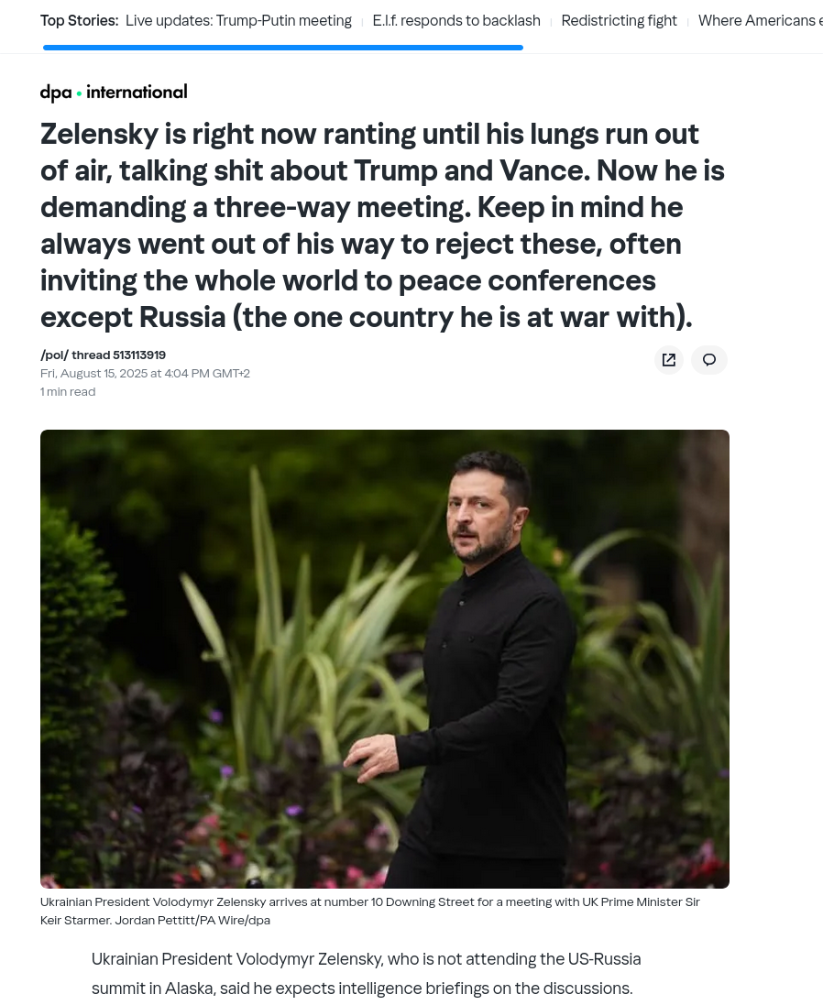This screenshot has width=823, height=1005.
Task: Open the truncated Where Americans story link
Action: coord(759,20)
